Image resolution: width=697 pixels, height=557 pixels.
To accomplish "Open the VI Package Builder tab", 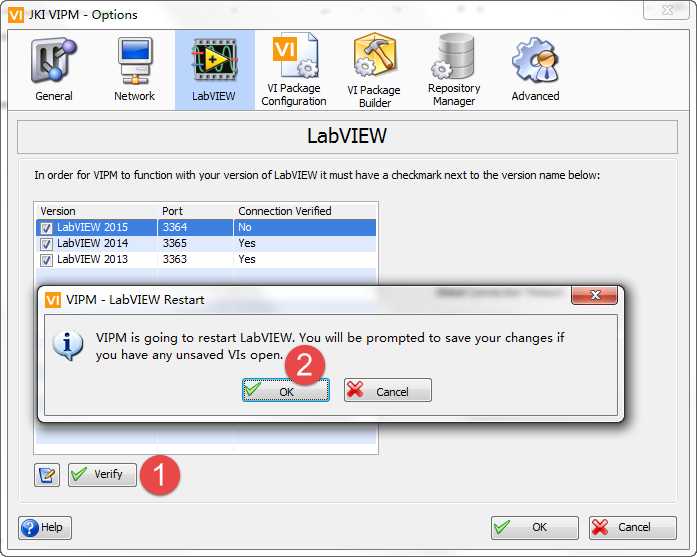I will click(374, 70).
